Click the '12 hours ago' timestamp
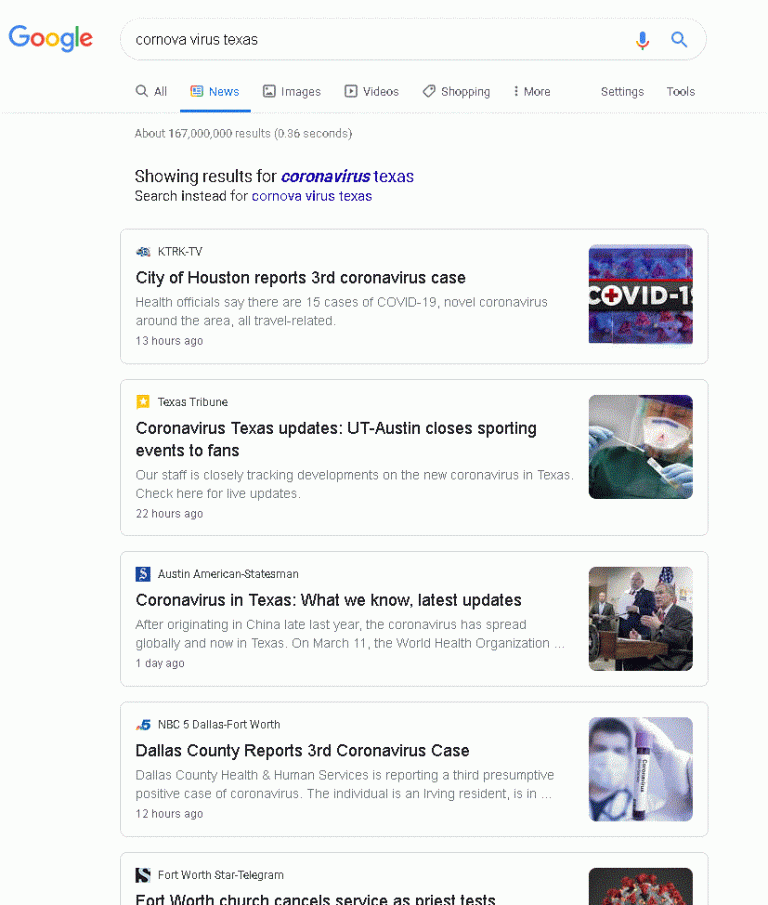This screenshot has width=768, height=905. point(169,814)
